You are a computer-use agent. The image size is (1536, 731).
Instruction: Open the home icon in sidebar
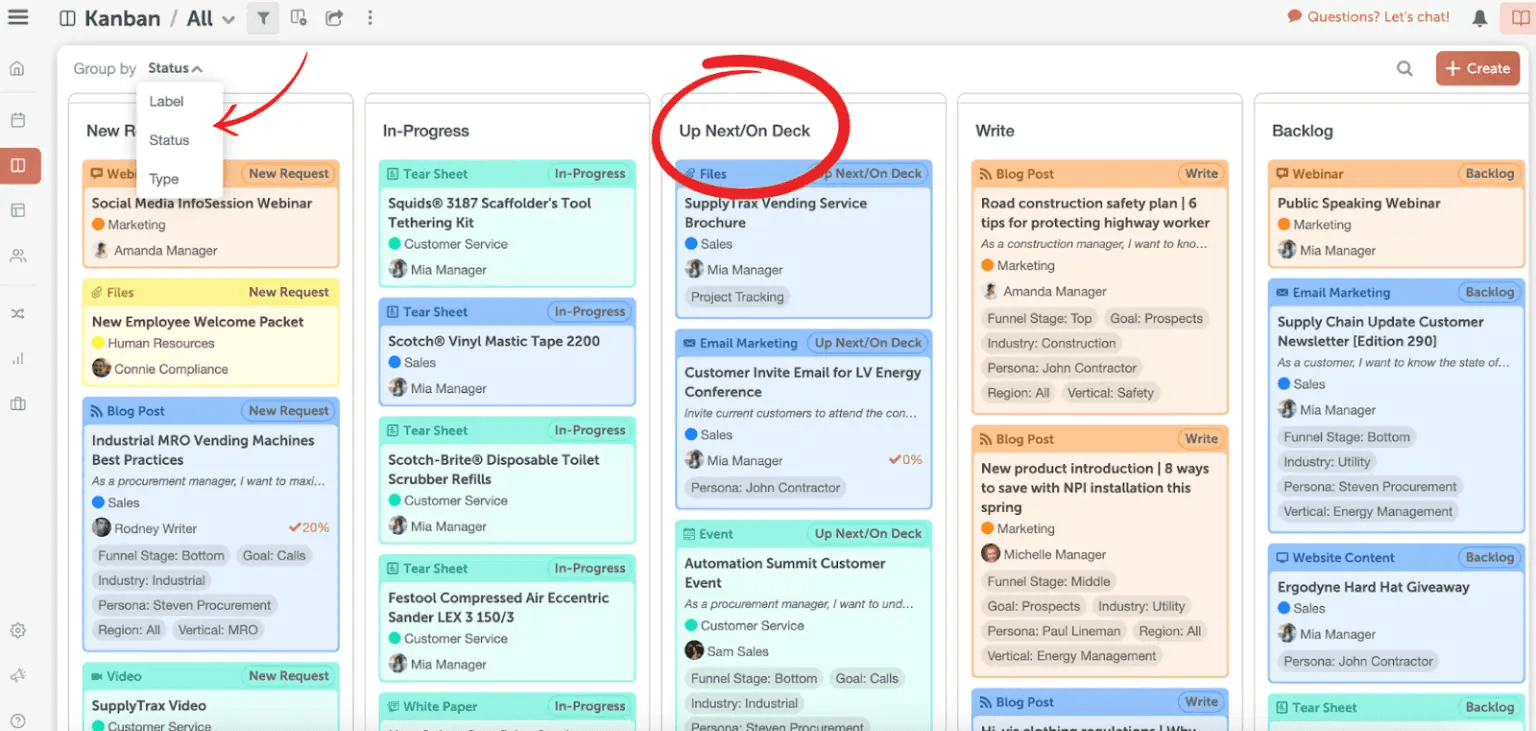pos(18,69)
